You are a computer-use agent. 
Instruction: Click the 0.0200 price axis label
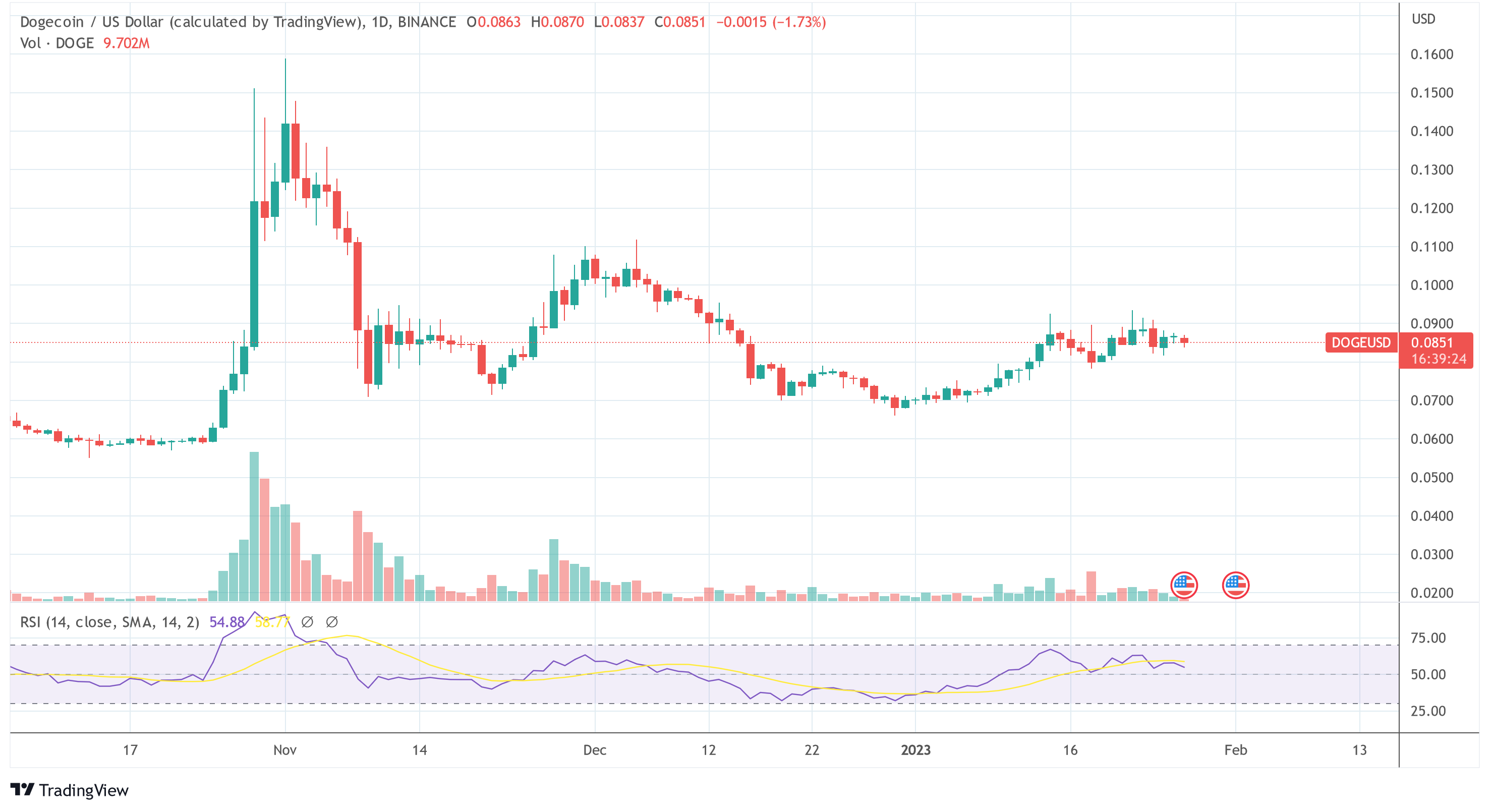(1432, 593)
